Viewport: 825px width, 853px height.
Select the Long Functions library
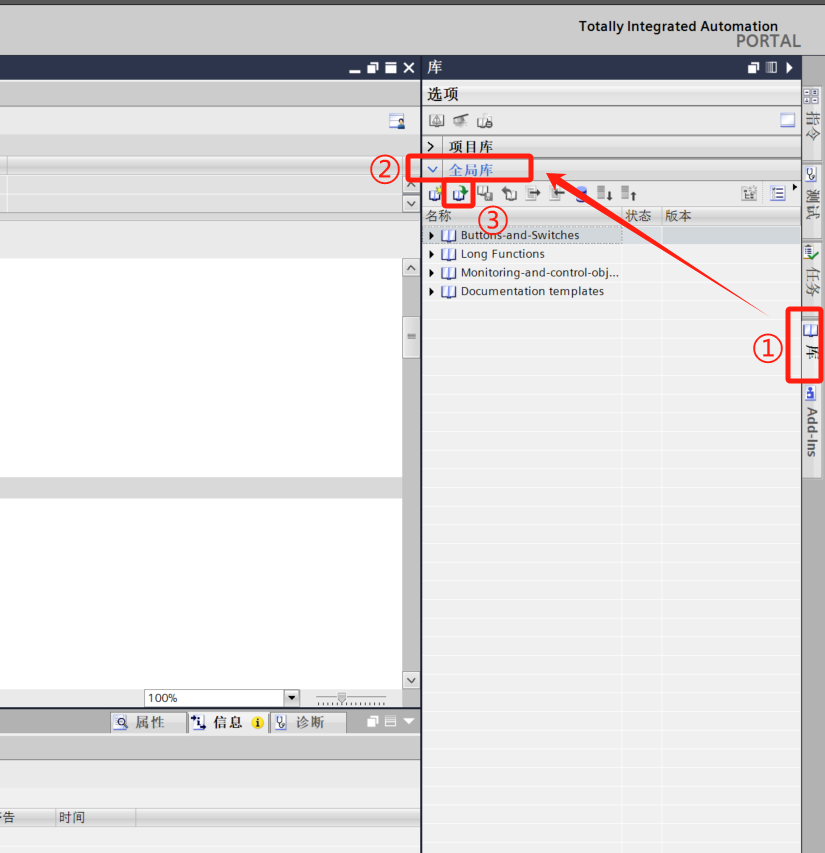point(502,254)
